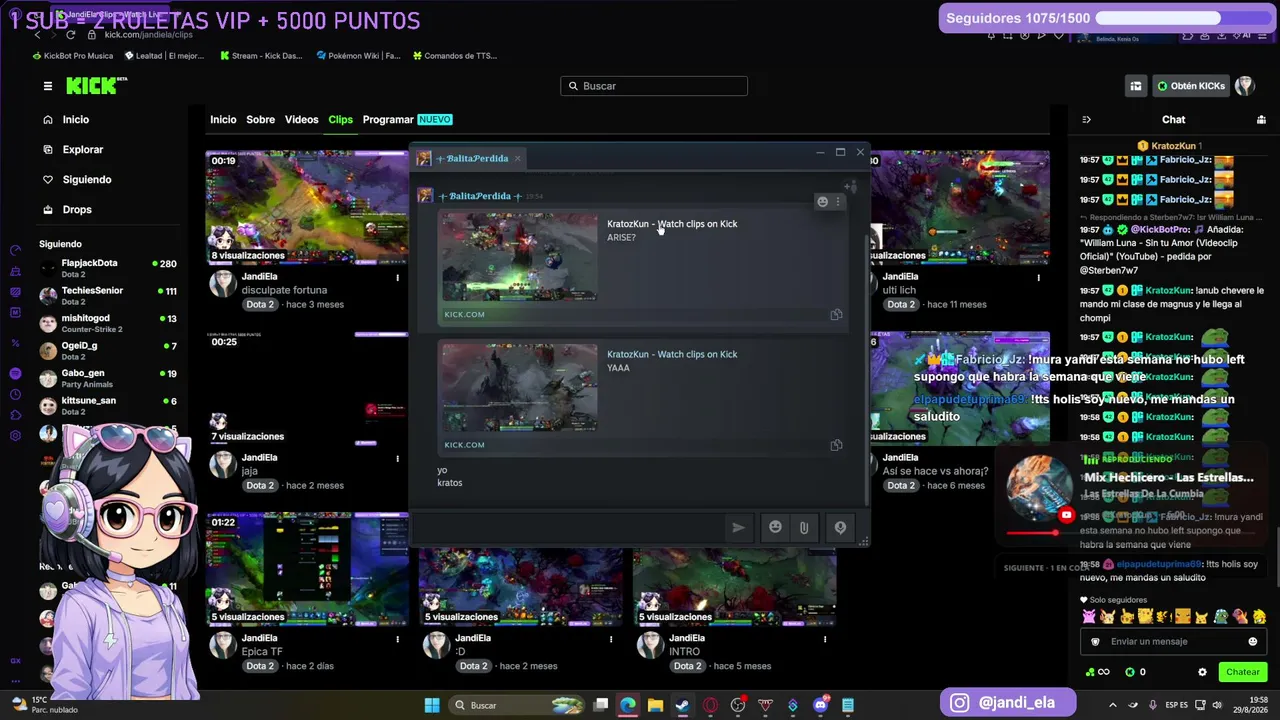The width and height of the screenshot is (1280, 720).
Task: Switch to the Sobre tab
Action: coord(260,119)
